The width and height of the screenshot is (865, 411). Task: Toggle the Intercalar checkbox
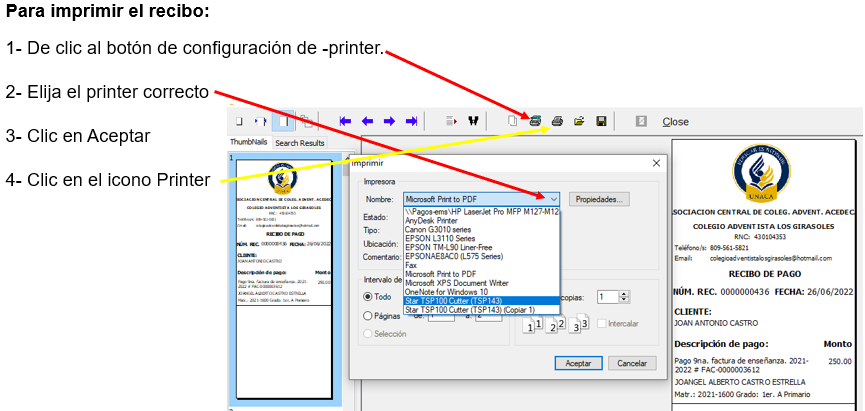click(601, 323)
